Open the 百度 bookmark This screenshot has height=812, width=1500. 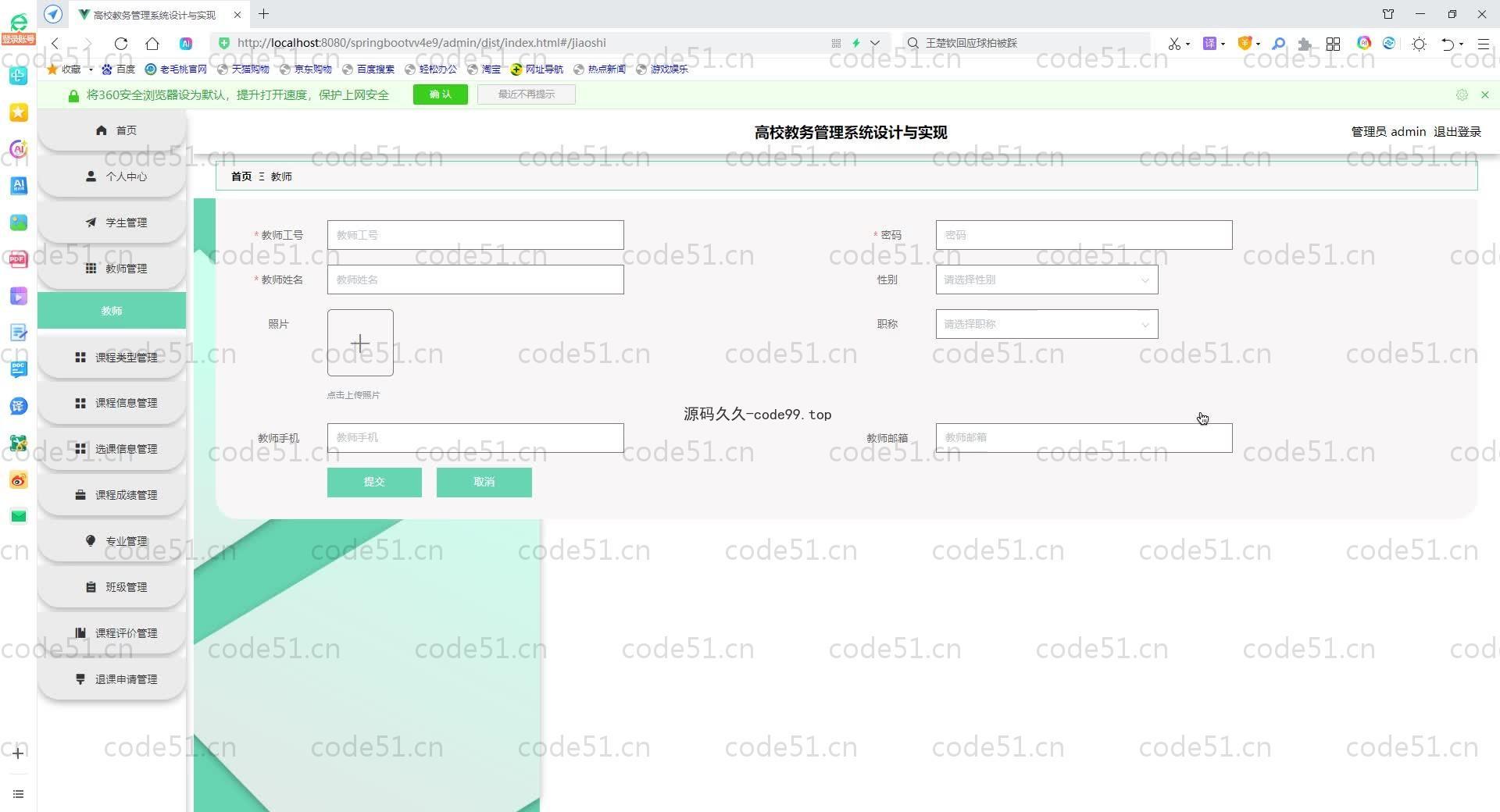[118, 69]
